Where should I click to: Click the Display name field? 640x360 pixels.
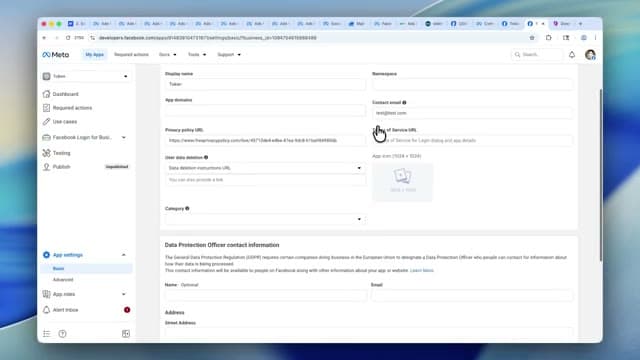click(265, 84)
